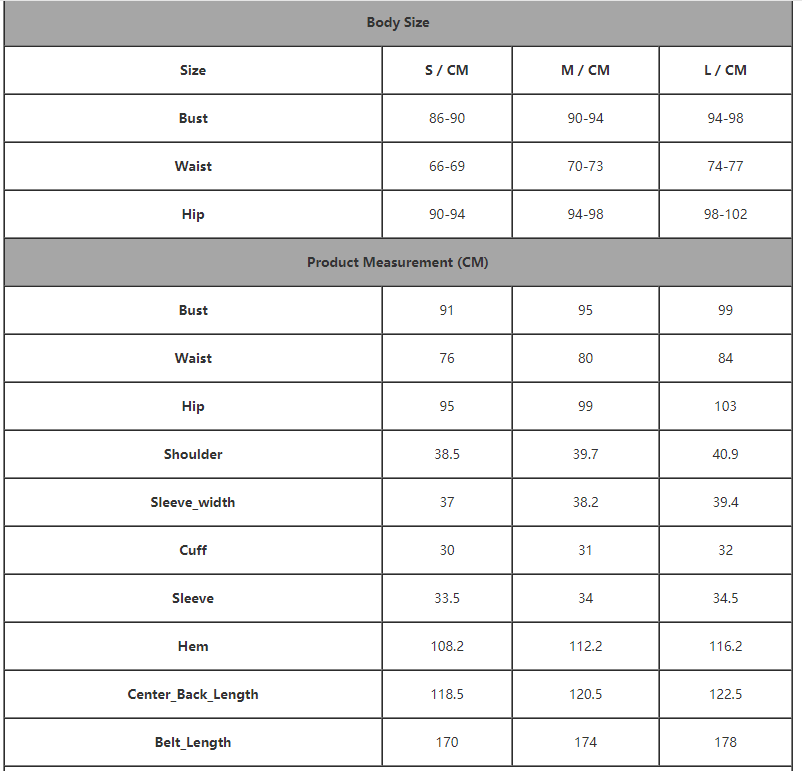Viewport: 802px width, 771px height.
Task: Click the 98-102 hip value
Action: [726, 214]
